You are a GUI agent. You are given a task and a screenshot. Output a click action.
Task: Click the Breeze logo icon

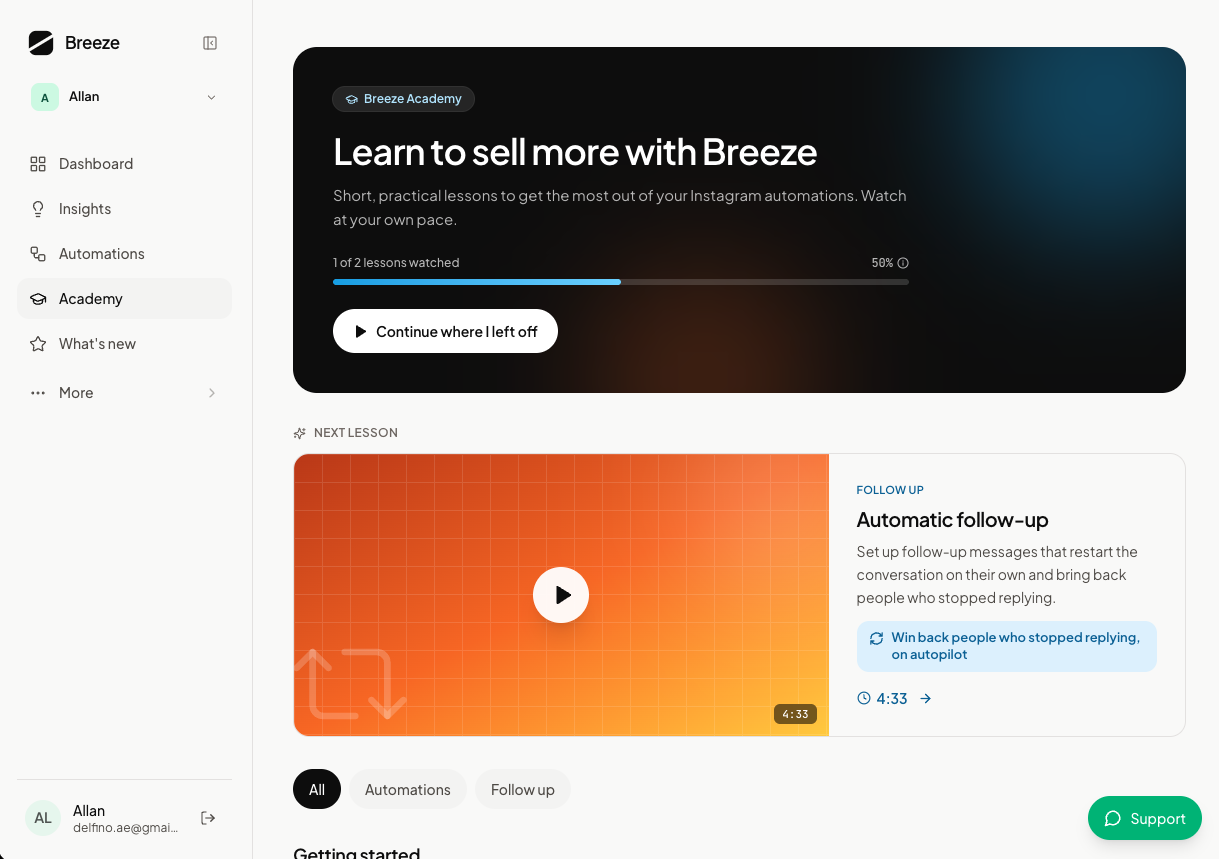pyautogui.click(x=41, y=43)
